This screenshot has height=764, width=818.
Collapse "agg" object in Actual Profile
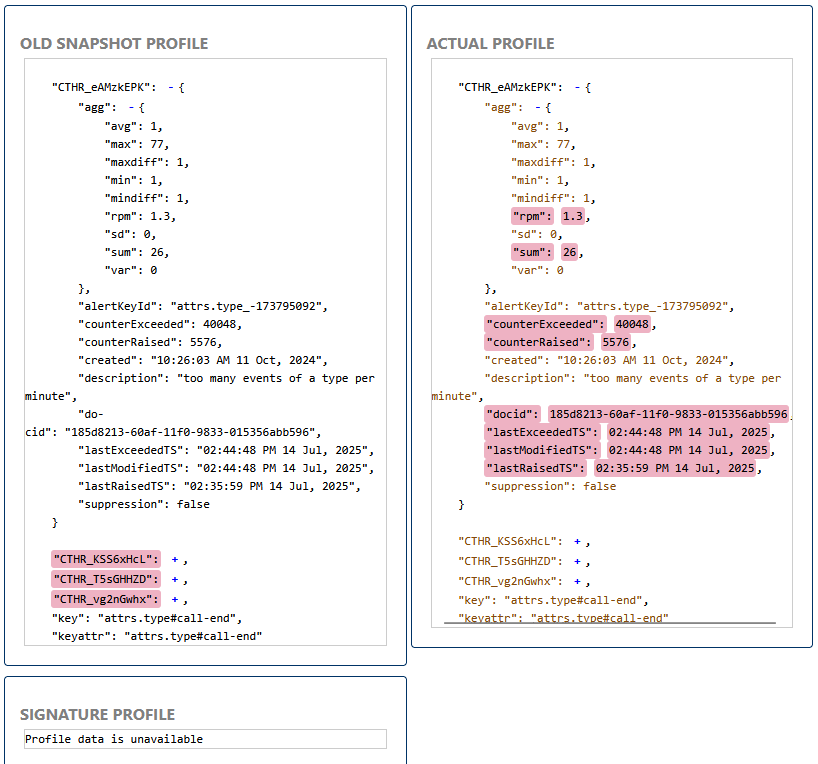point(538,108)
